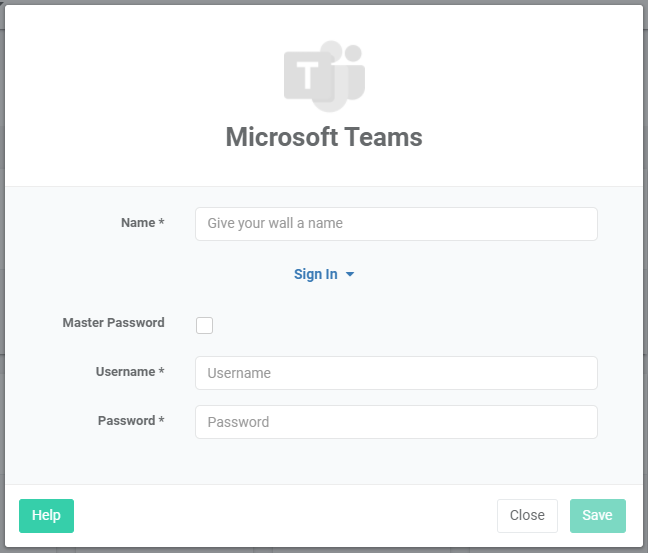Open Help for this dialog

[x=46, y=515]
